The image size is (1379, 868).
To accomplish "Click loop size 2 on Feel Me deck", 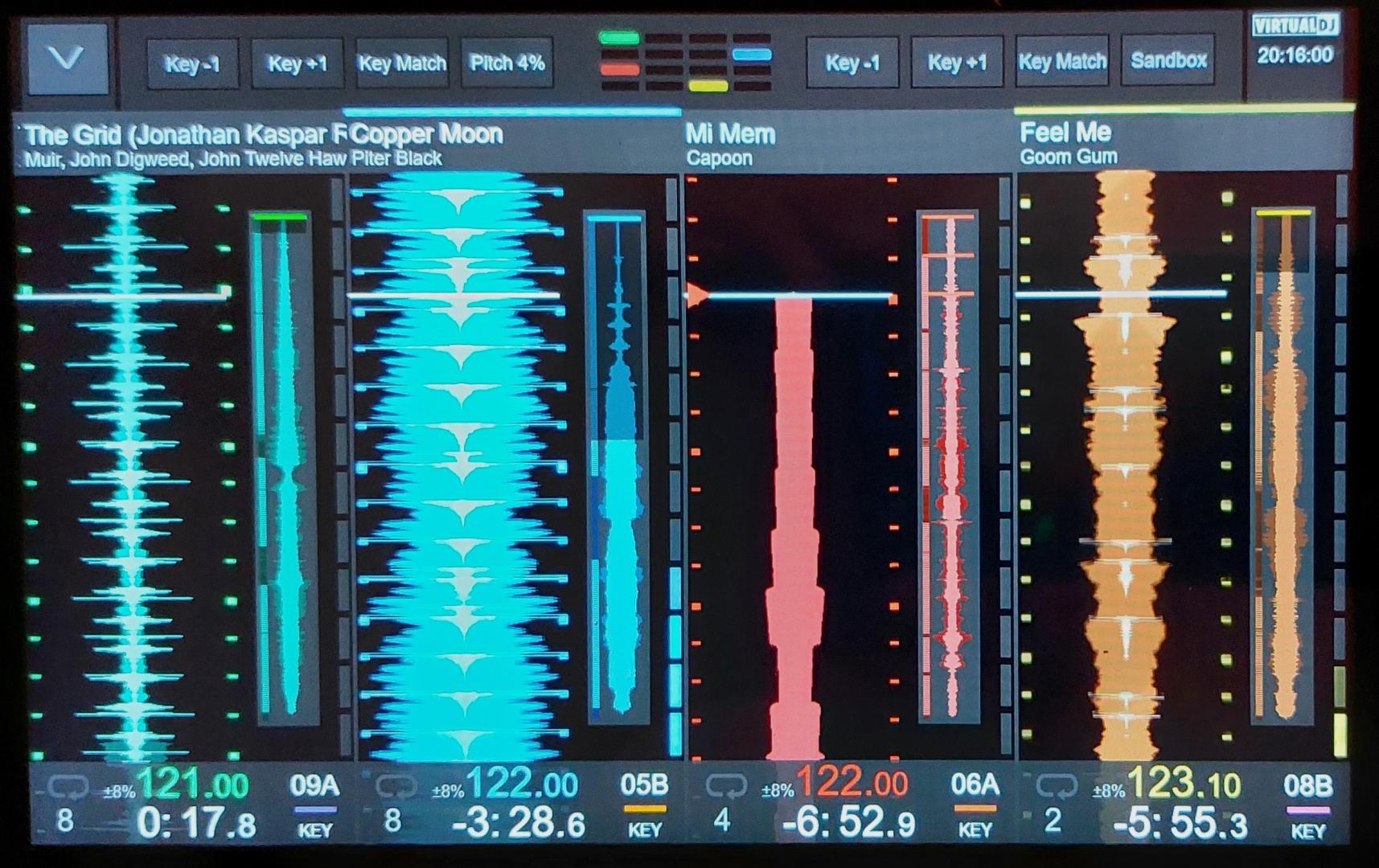I will pos(1053,821).
